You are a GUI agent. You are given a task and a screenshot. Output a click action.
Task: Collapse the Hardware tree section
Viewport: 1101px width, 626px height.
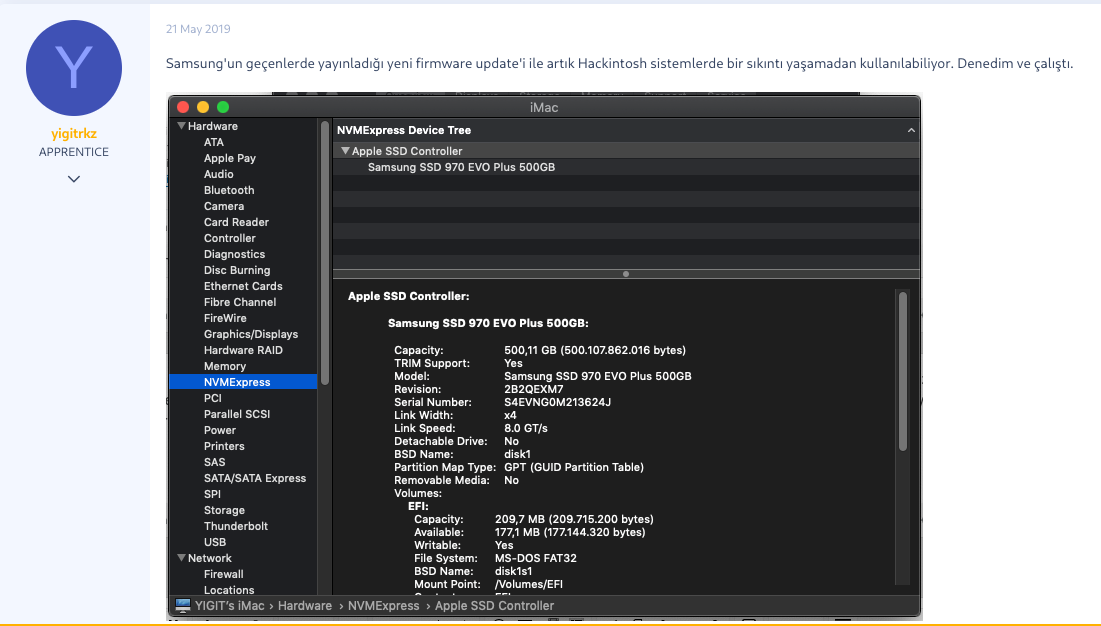182,127
